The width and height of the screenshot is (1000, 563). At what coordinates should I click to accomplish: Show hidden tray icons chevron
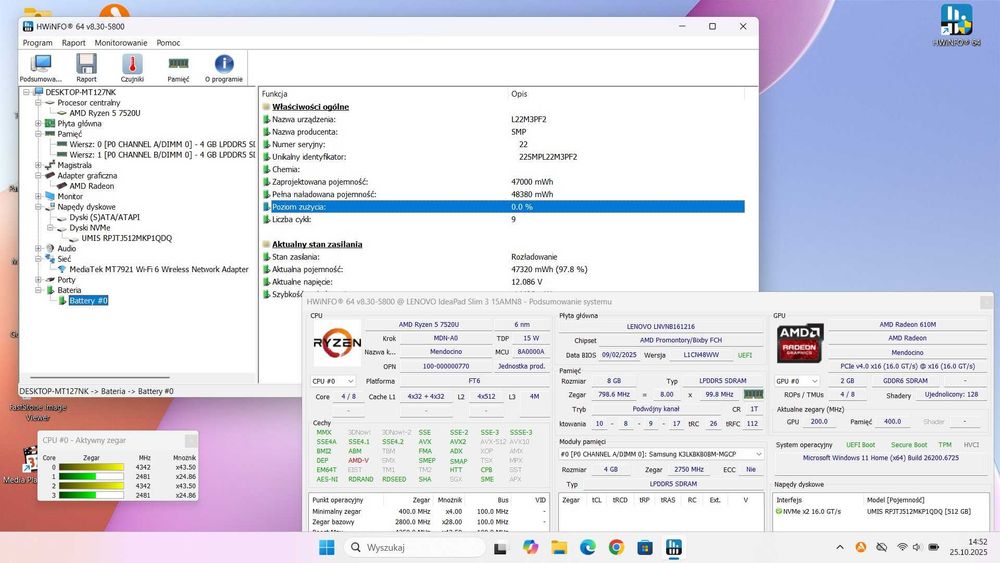840,547
